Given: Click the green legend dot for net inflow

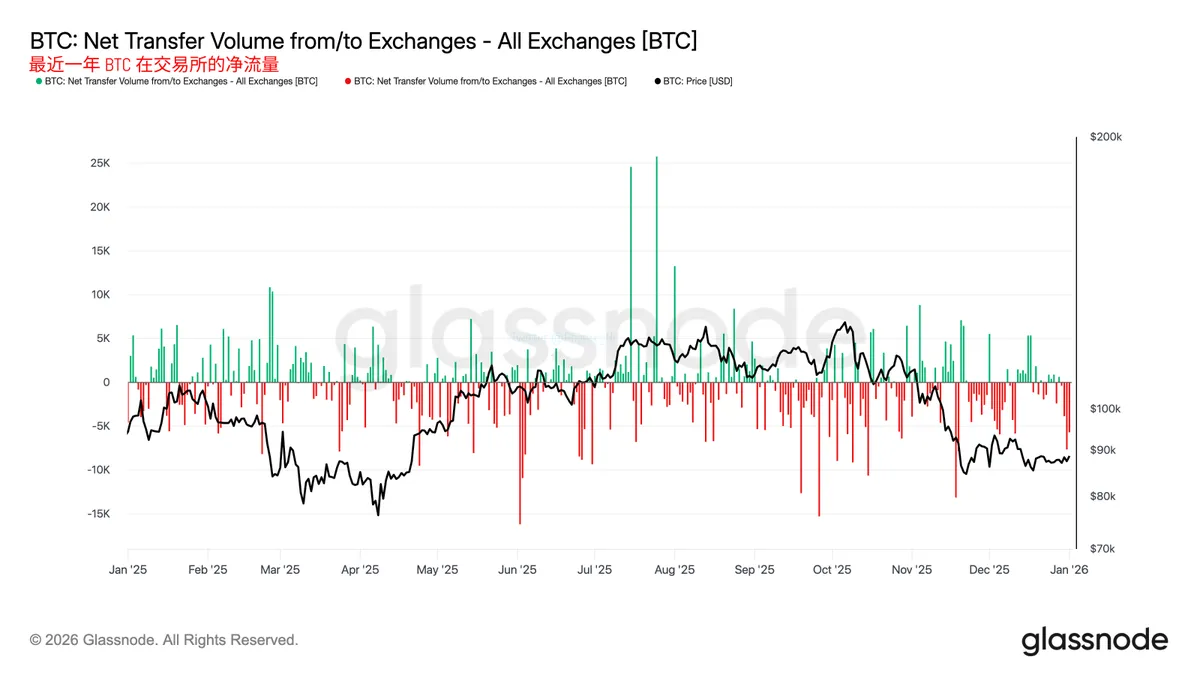Looking at the screenshot, I should [x=38, y=81].
